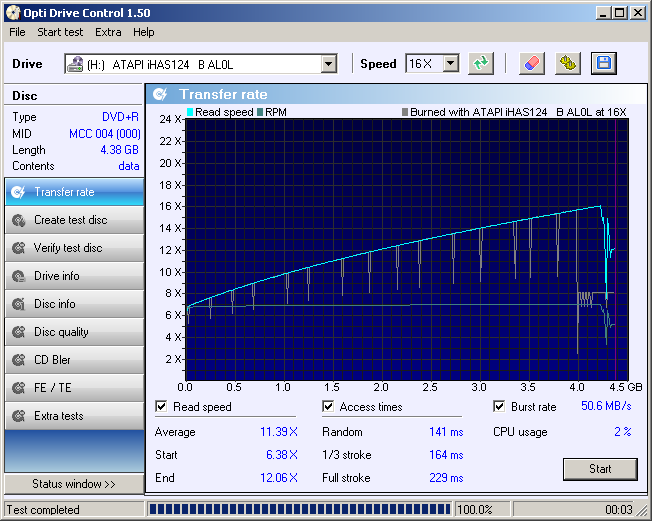This screenshot has height=521, width=652.
Task: Open the Extra menu
Action: coord(108,32)
